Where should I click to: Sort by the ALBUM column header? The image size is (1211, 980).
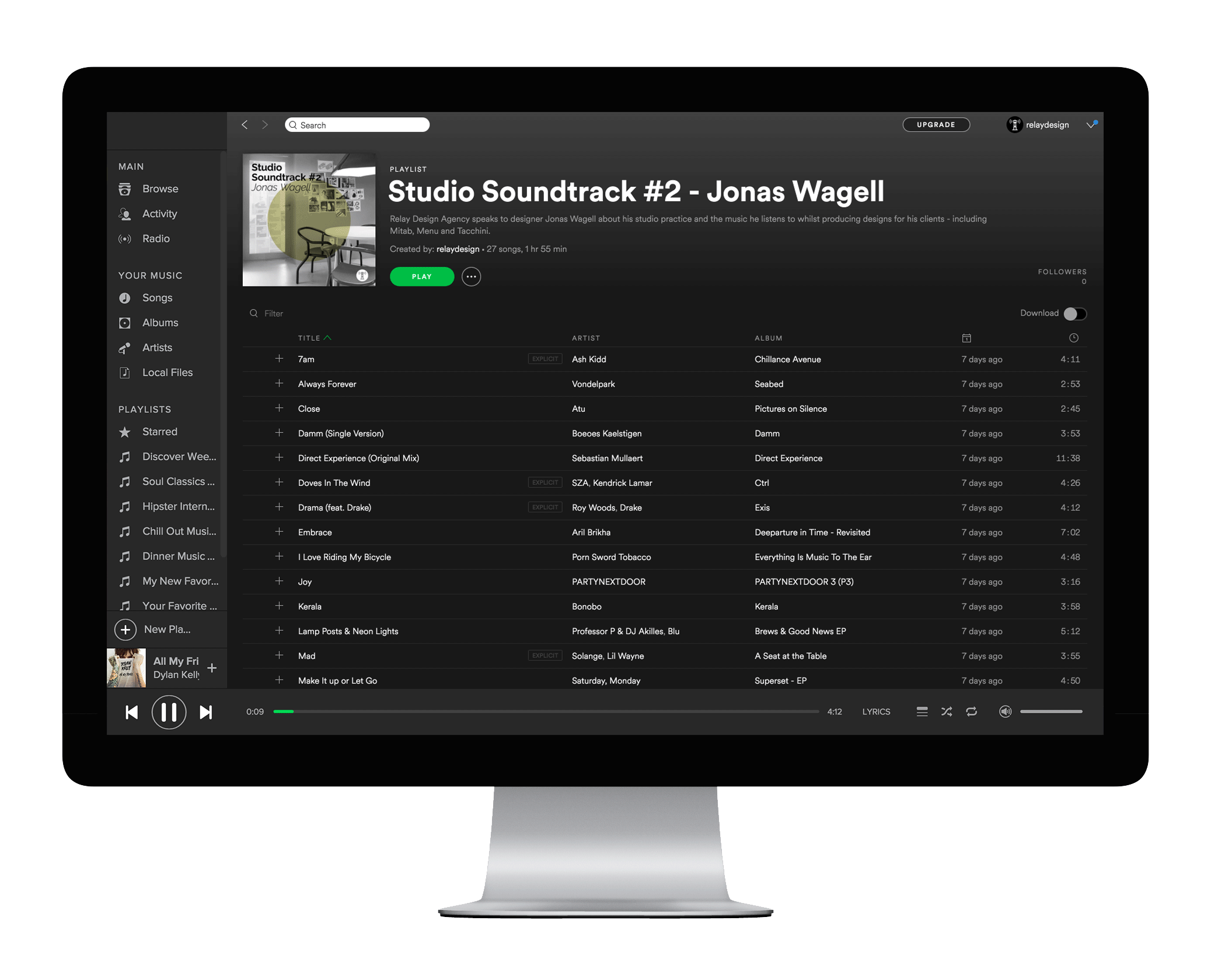[768, 338]
